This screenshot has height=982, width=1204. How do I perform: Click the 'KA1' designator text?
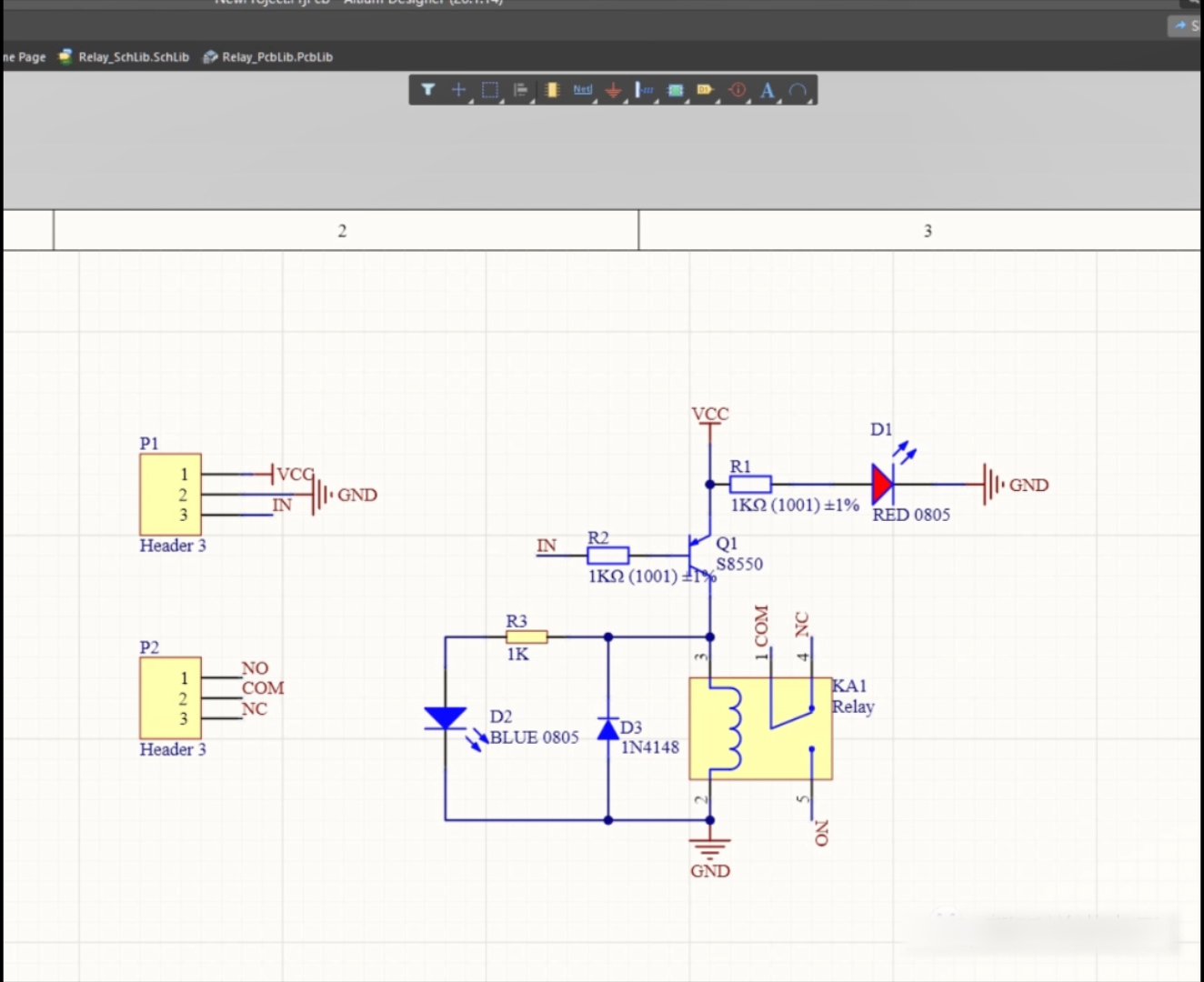[x=849, y=686]
